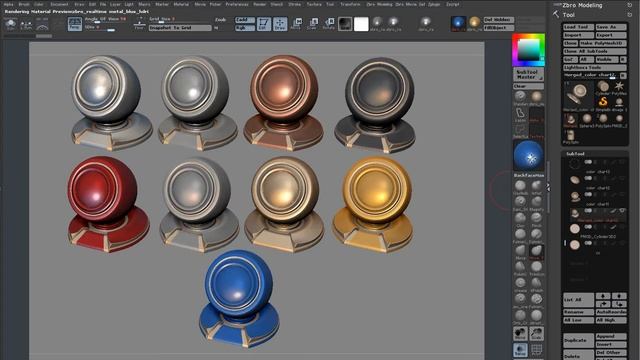640x360 pixels.
Task: Click the Merged_color_chart2 tool slider
Action: click(x=591, y=76)
